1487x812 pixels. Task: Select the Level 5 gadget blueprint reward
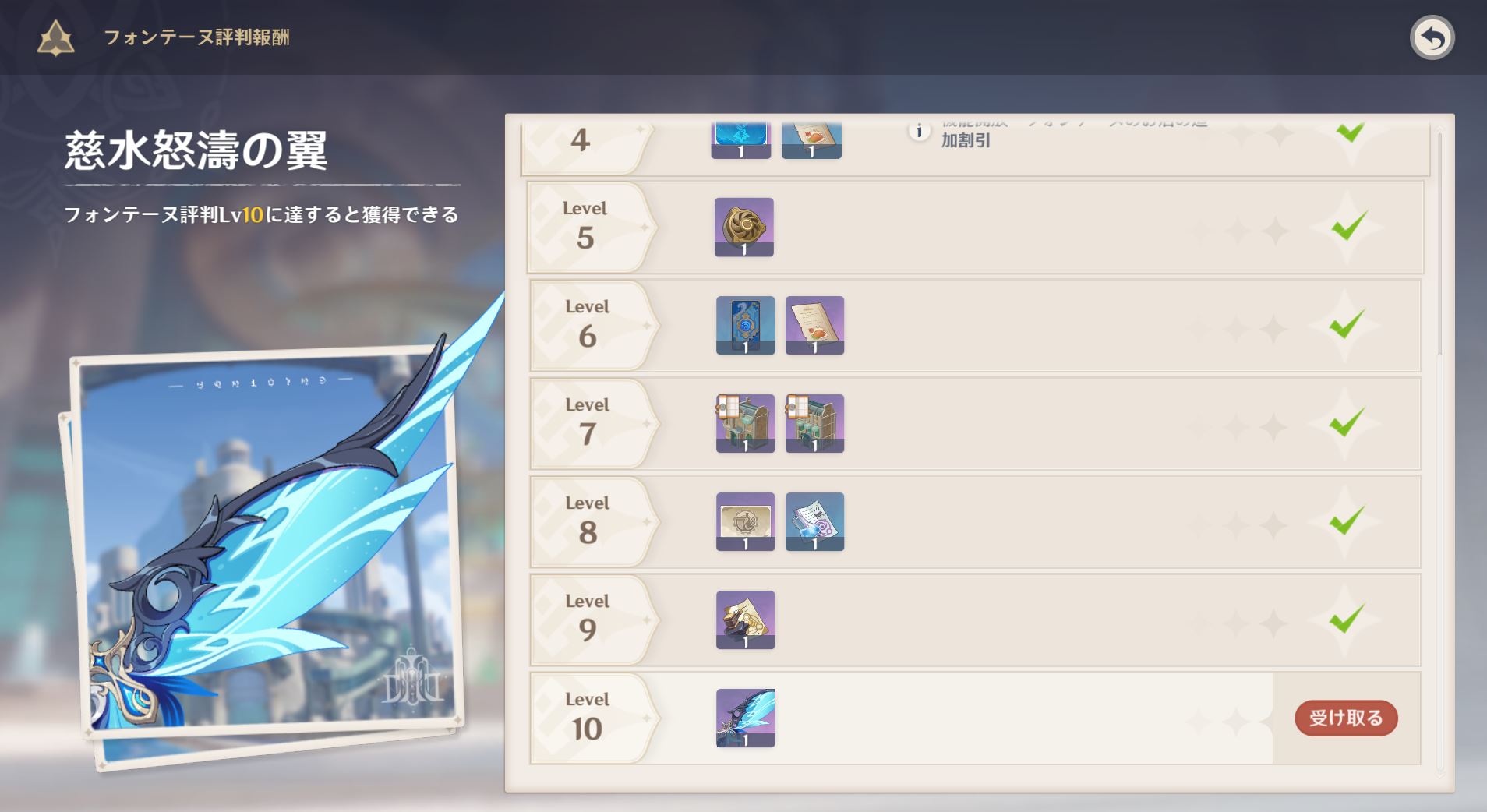[x=744, y=227]
